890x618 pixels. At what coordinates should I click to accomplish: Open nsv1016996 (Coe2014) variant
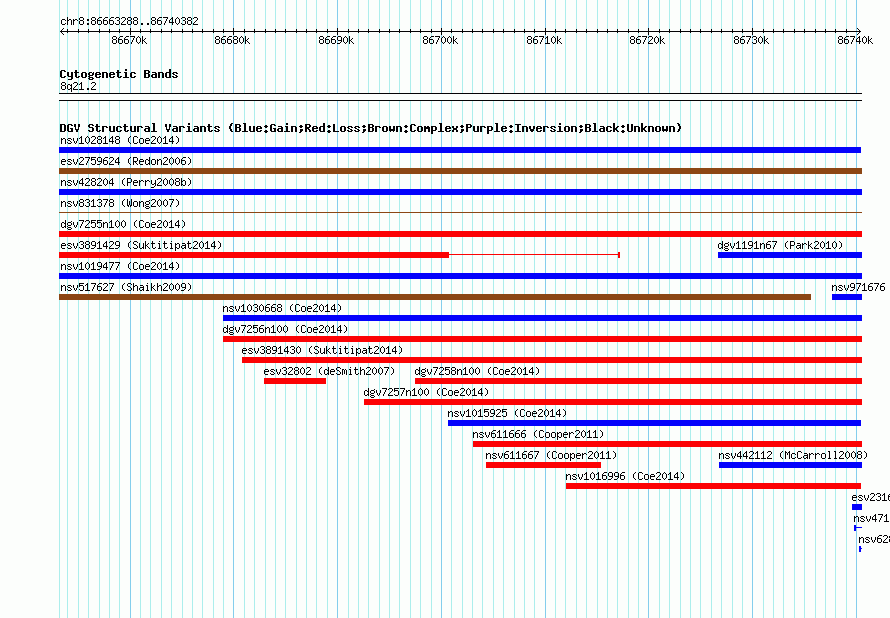point(625,476)
